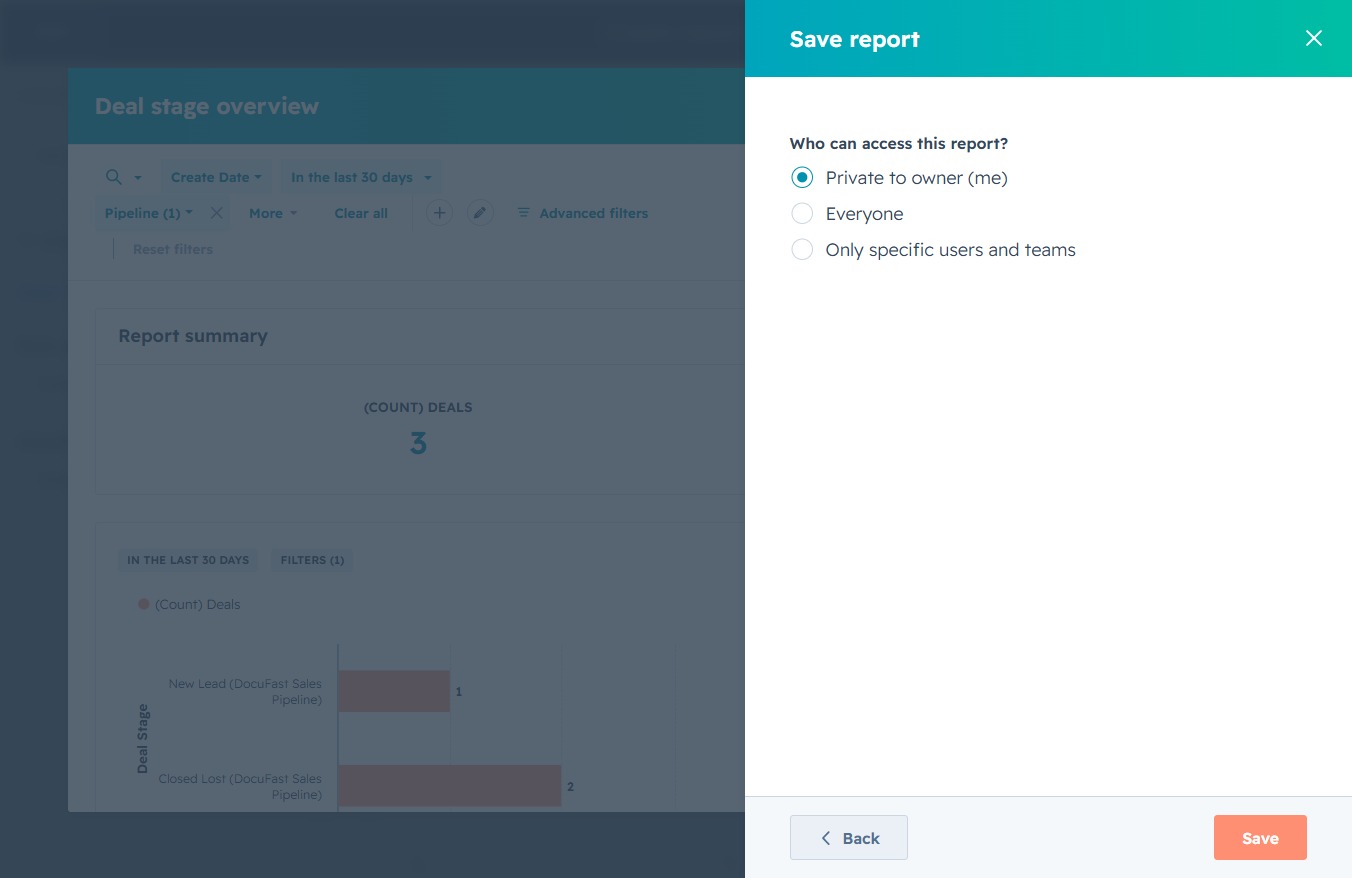Image resolution: width=1352 pixels, height=878 pixels.
Task: Click the edit pencil icon
Action: (480, 213)
